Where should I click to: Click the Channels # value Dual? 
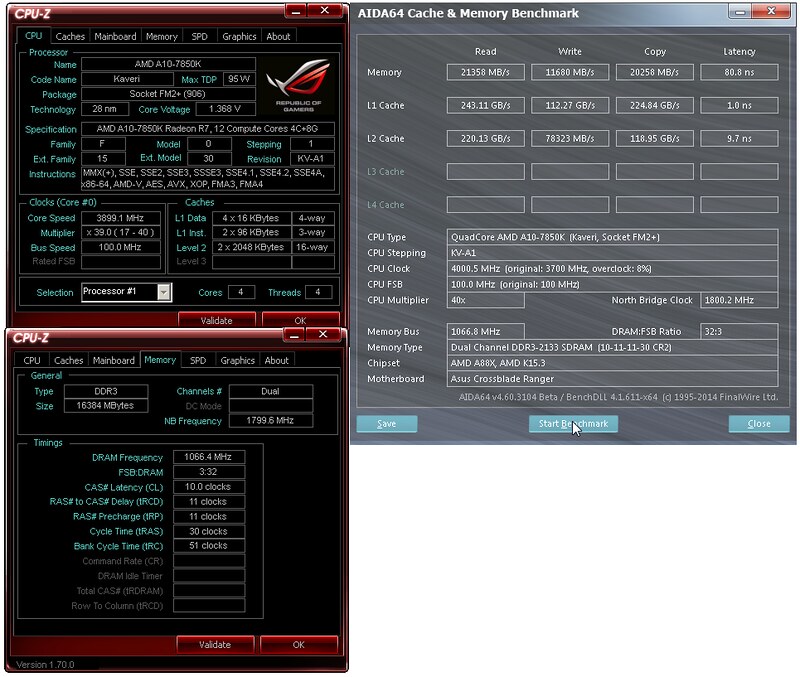point(271,391)
